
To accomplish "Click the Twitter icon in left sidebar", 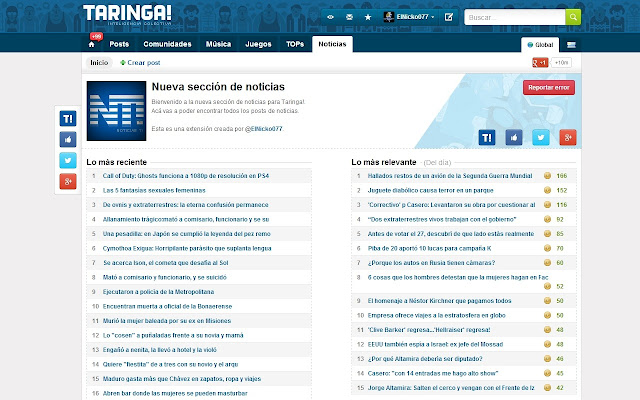I will (68, 160).
